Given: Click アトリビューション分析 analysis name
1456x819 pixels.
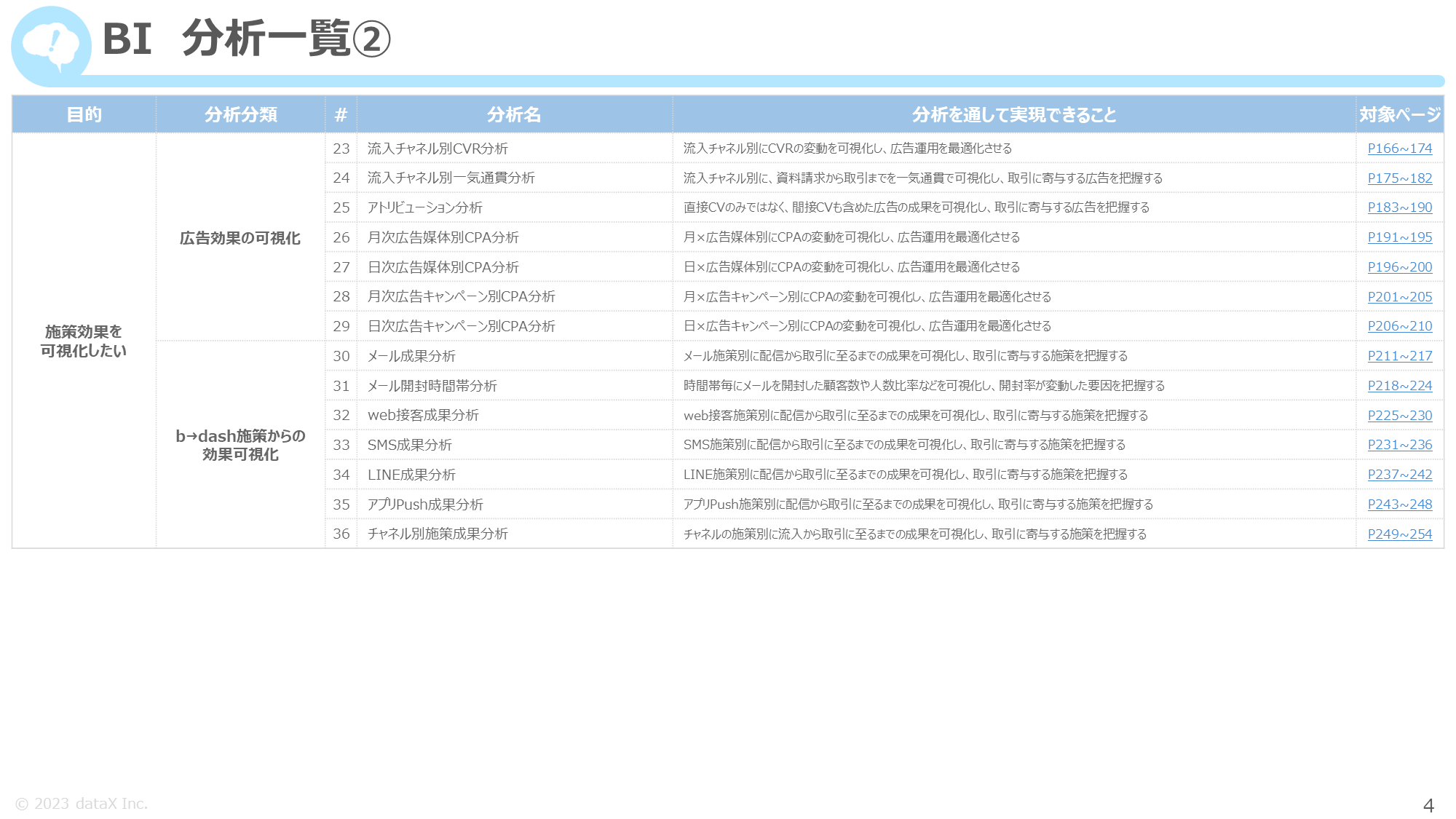Looking at the screenshot, I should coord(424,207).
